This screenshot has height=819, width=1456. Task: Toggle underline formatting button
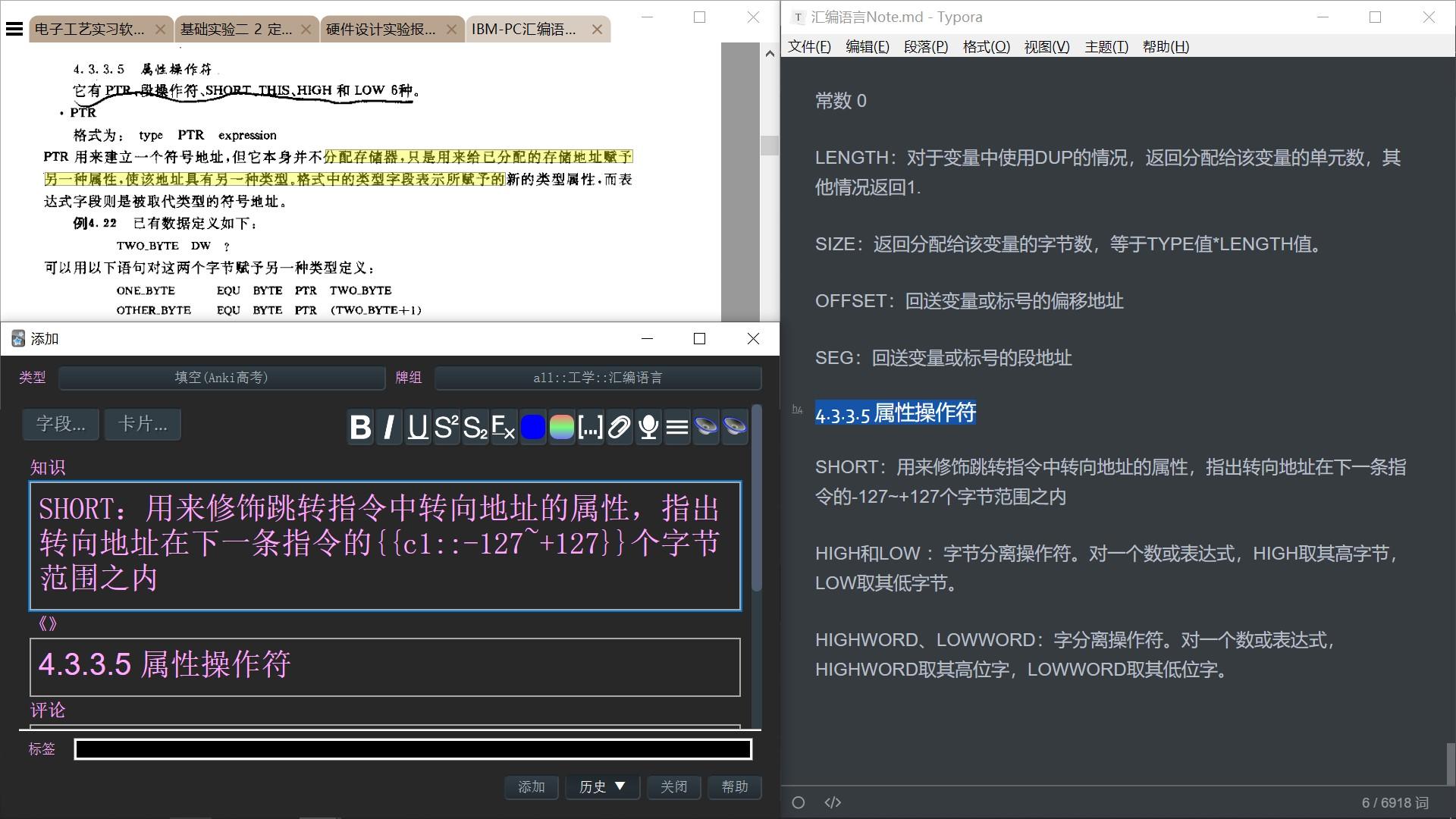(x=417, y=427)
